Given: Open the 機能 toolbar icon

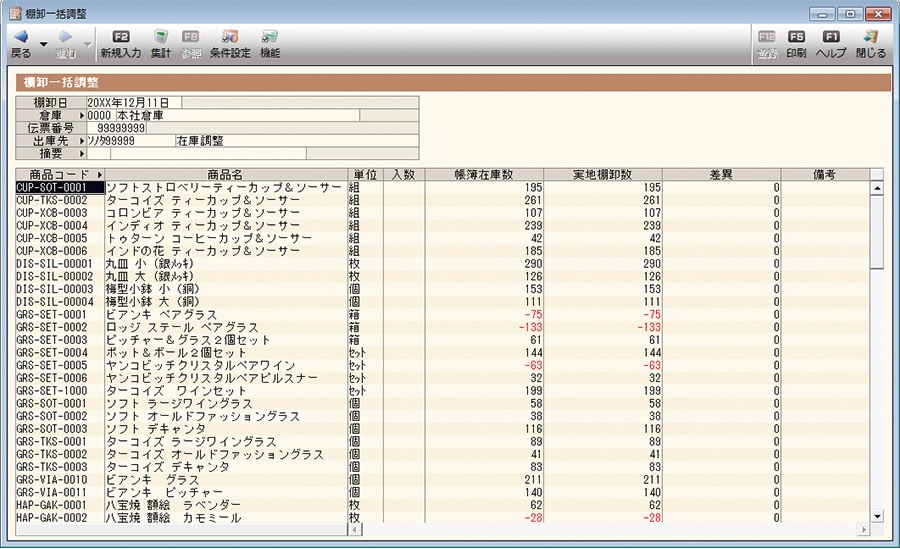Looking at the screenshot, I should [x=270, y=37].
